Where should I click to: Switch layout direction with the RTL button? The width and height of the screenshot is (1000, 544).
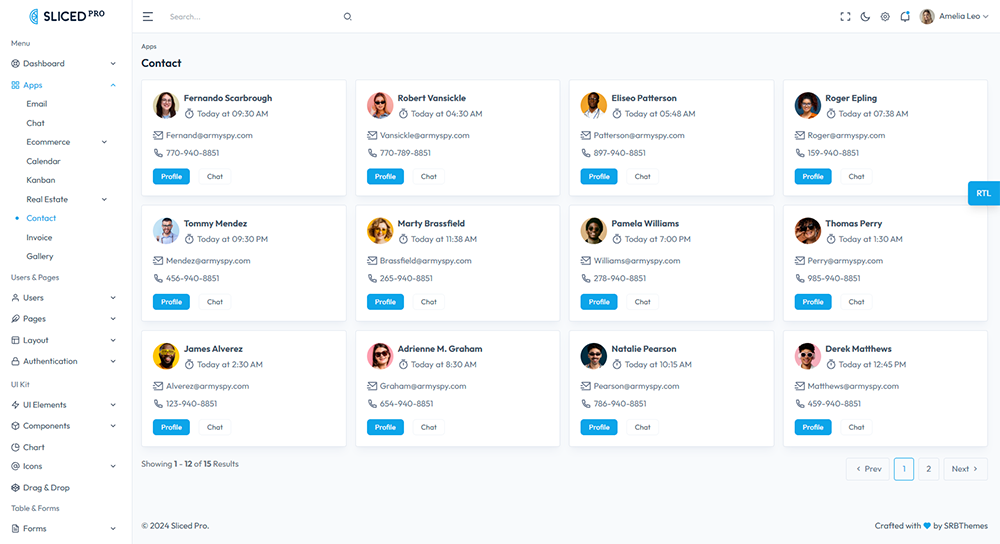983,193
